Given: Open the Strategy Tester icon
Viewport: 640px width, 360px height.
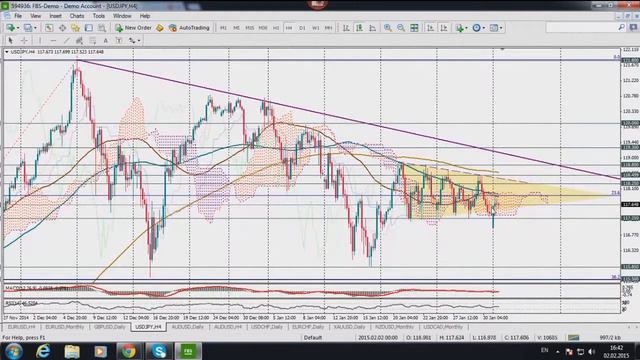Looking at the screenshot, I should click(x=102, y=28).
